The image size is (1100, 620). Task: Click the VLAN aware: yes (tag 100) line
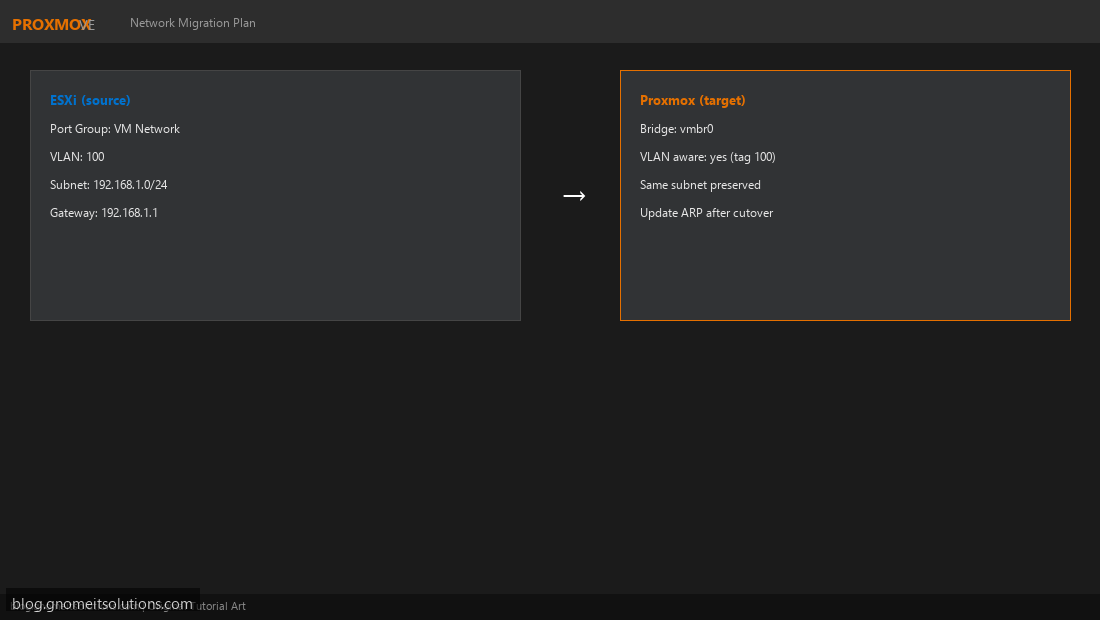708,157
